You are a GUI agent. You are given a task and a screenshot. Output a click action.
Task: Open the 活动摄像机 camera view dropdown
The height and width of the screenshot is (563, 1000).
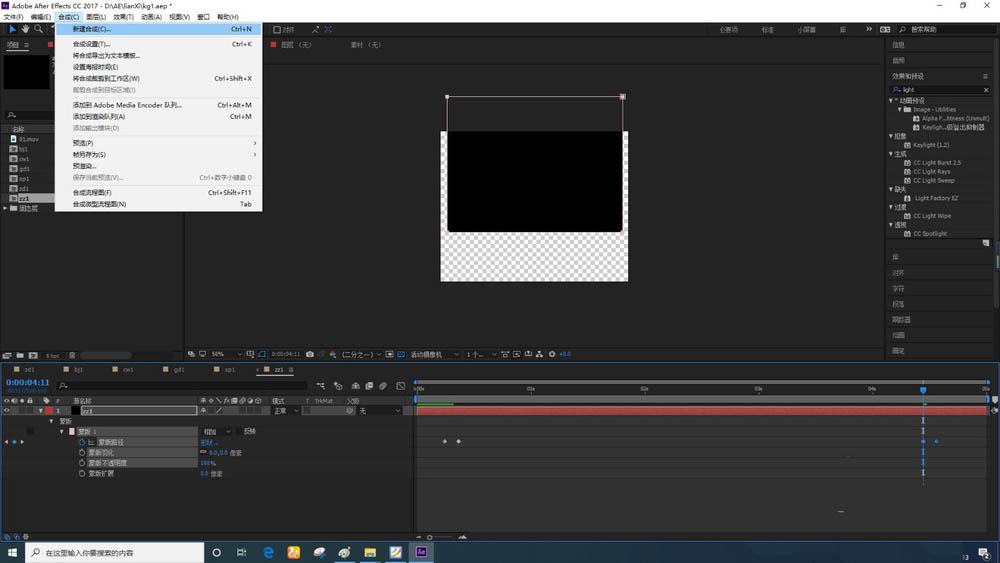click(x=432, y=354)
